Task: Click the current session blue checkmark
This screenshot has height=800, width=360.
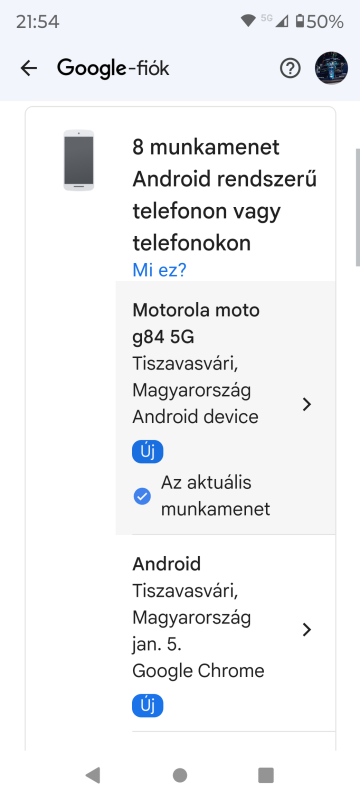Action: point(142,496)
